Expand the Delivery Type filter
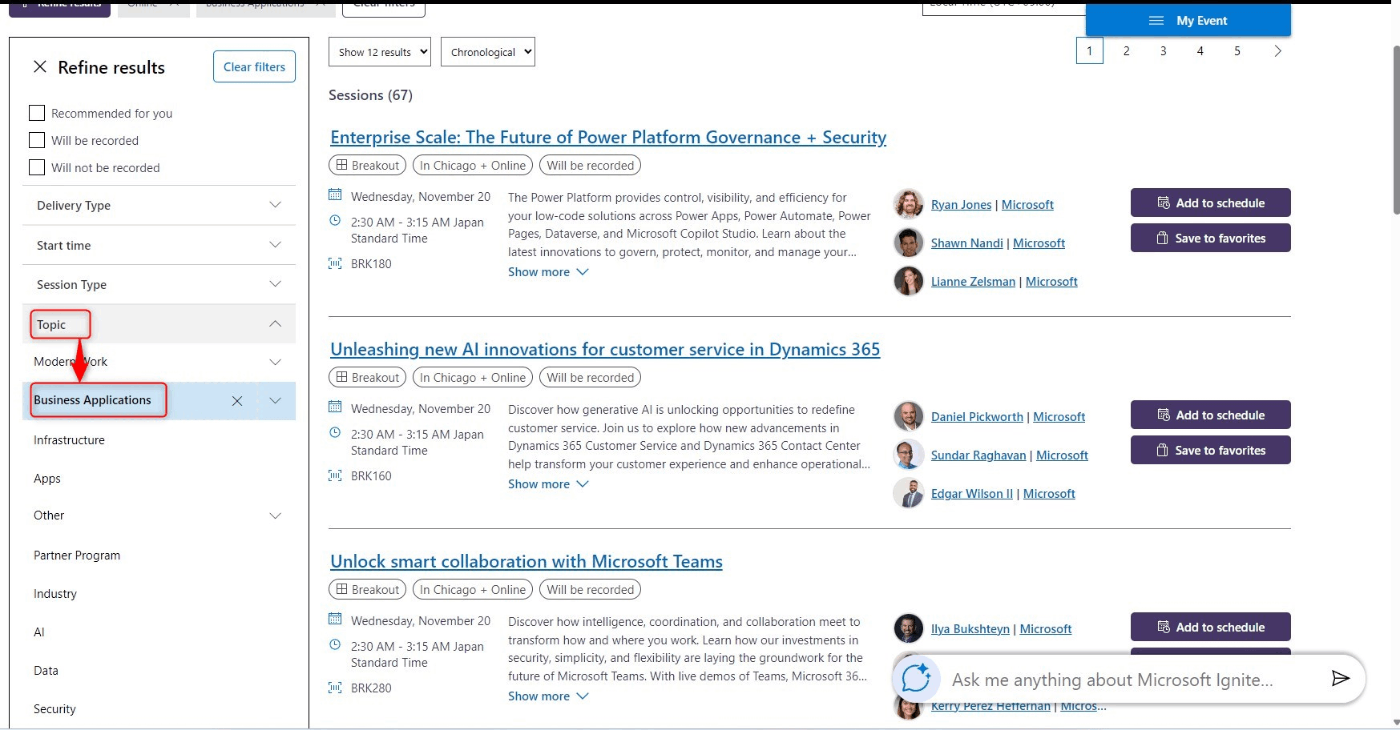This screenshot has height=730, width=1400. point(159,205)
